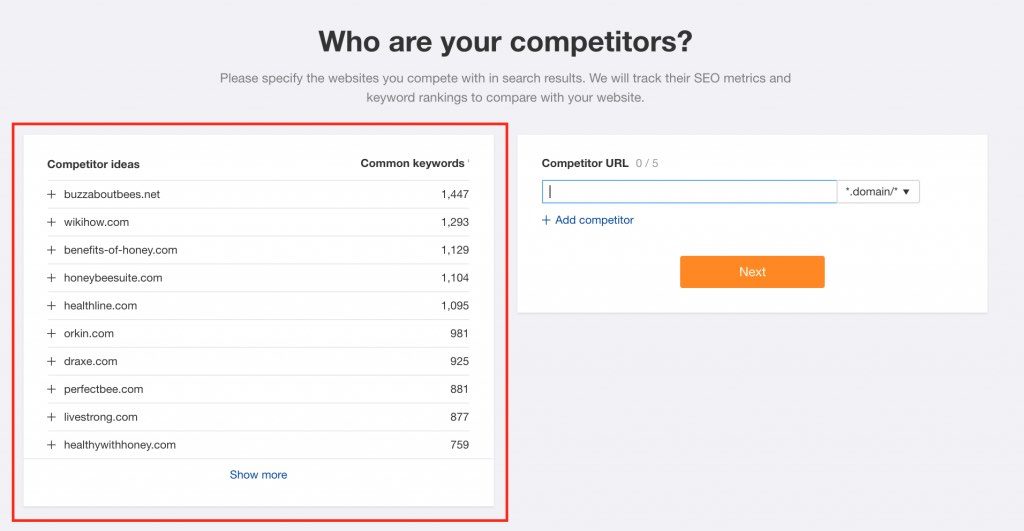This screenshot has width=1024, height=531.
Task: Select the draxe.com competitor name
Action: 91,361
